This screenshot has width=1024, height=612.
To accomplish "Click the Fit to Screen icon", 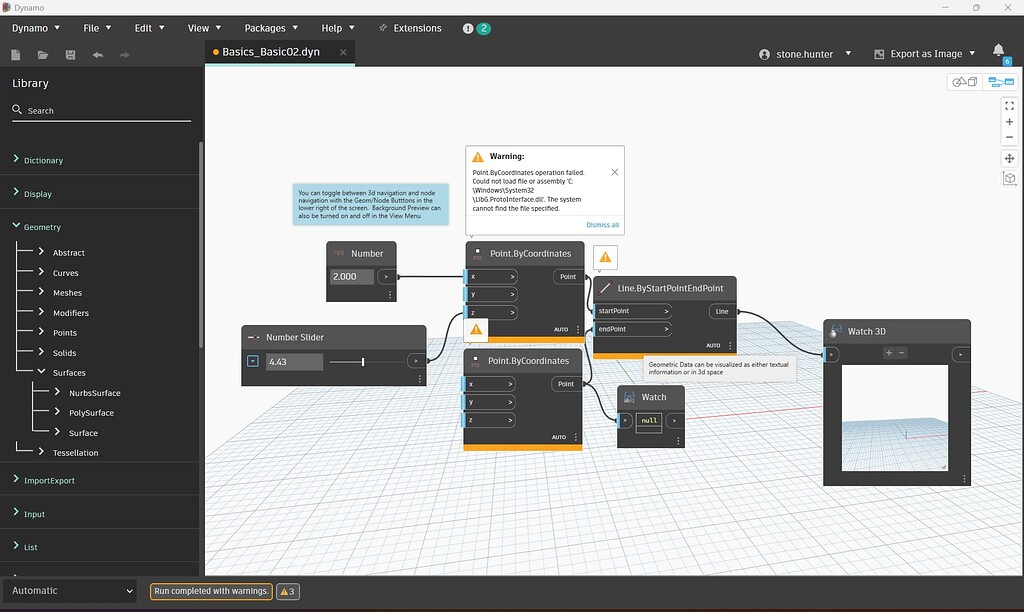I will 1009,105.
